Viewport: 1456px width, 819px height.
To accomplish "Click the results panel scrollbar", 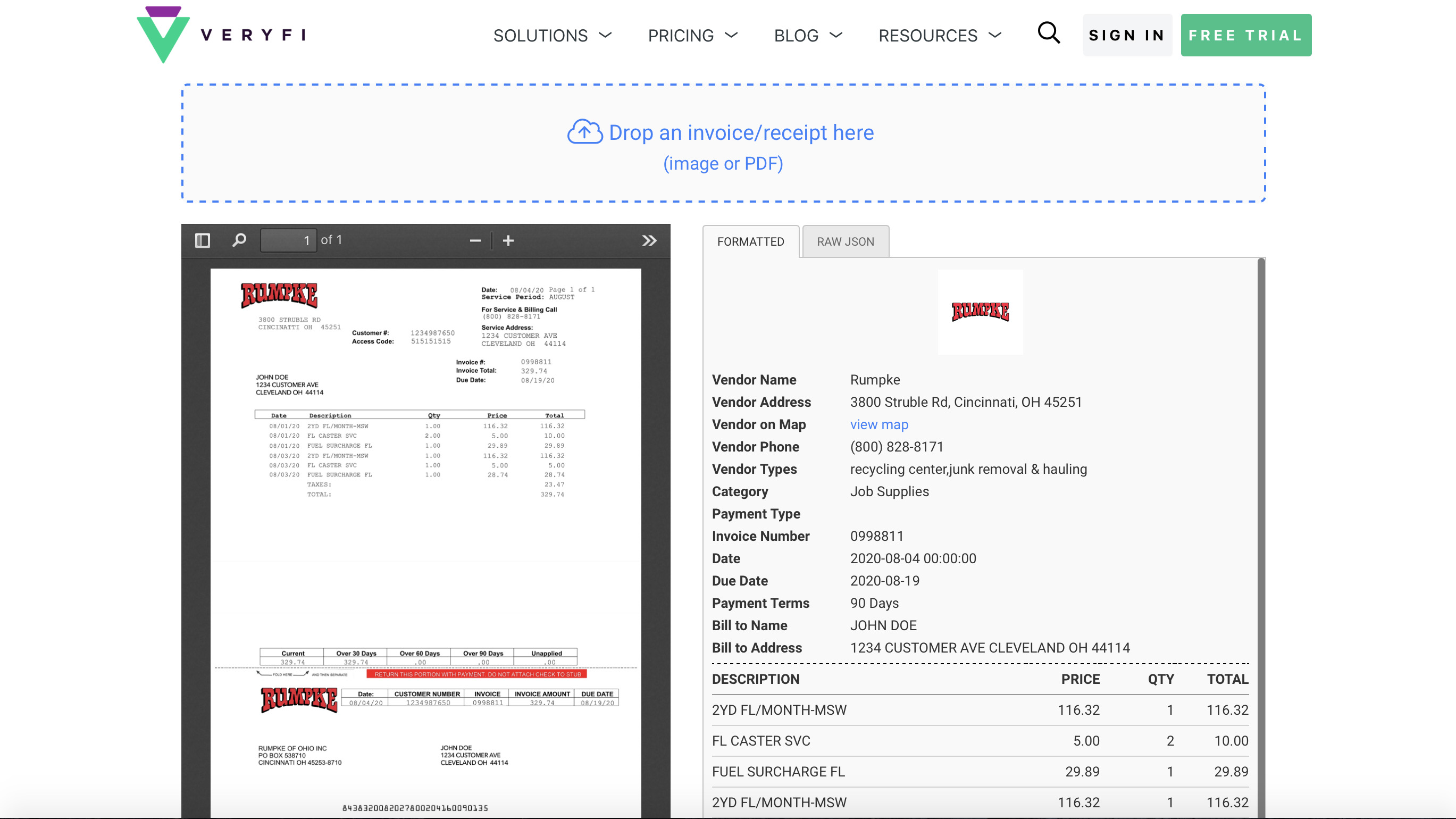I will [1261, 538].
